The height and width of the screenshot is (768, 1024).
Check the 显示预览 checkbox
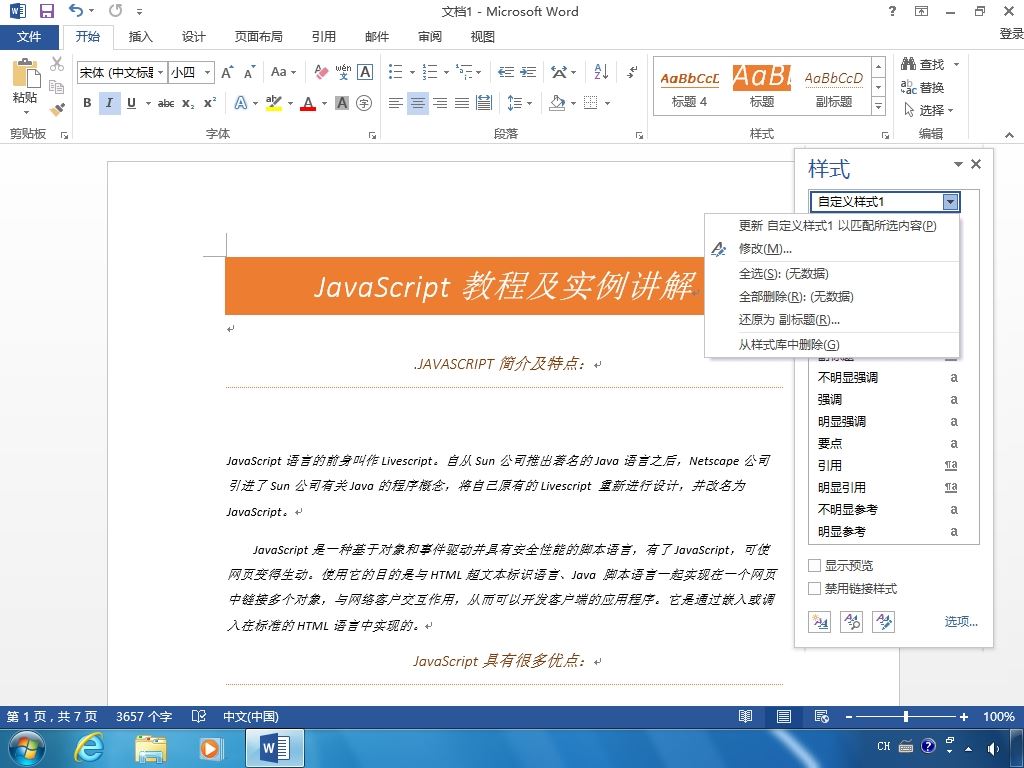pos(814,565)
